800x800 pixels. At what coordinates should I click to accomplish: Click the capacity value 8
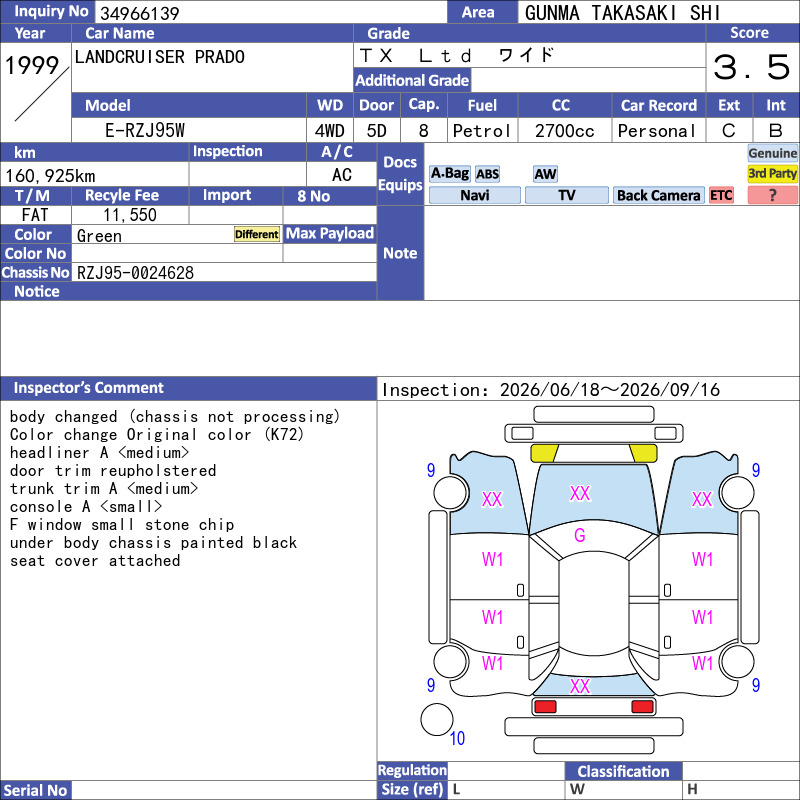pos(423,131)
